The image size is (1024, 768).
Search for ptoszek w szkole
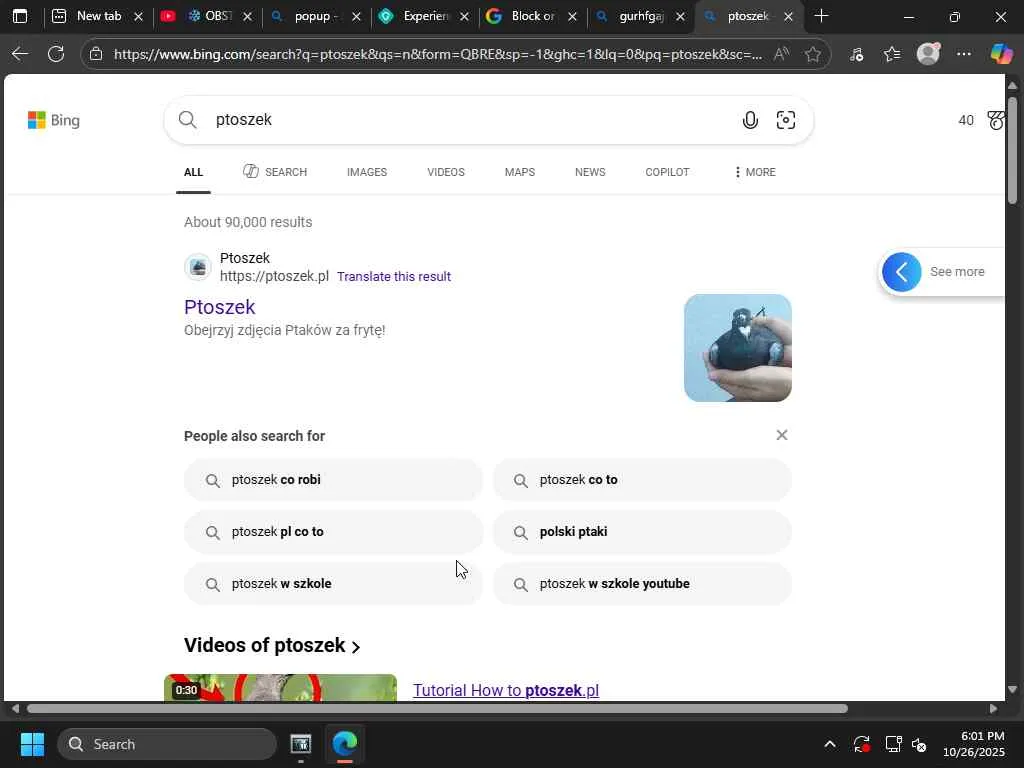334,584
